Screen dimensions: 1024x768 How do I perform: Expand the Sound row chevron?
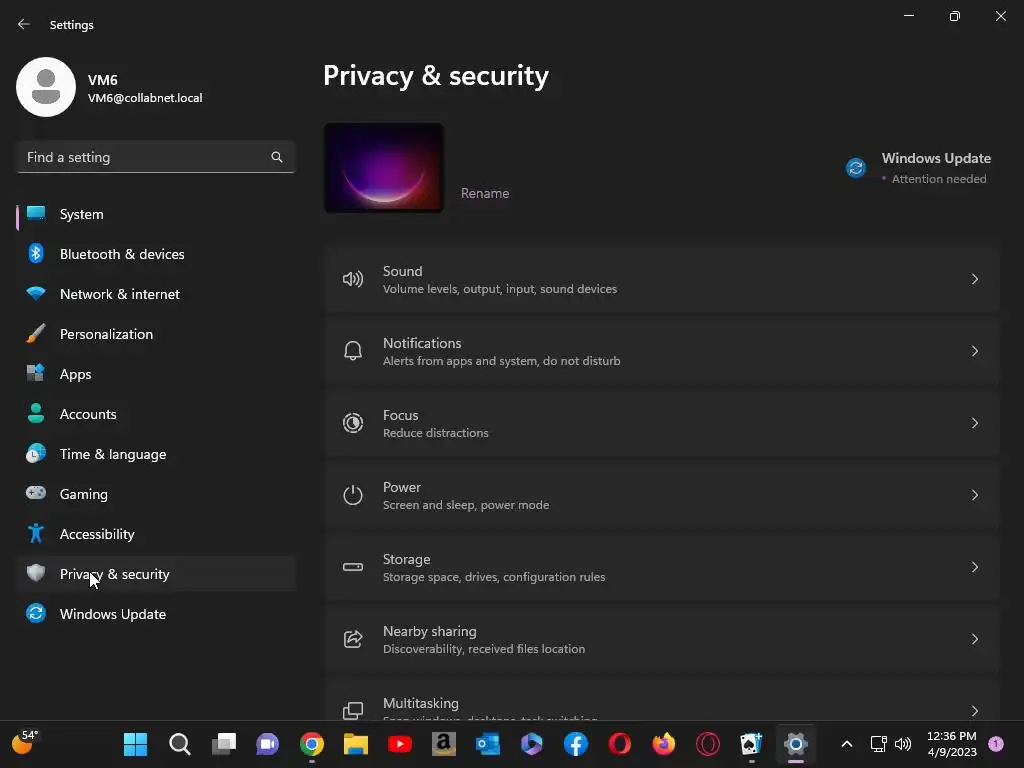coord(974,280)
